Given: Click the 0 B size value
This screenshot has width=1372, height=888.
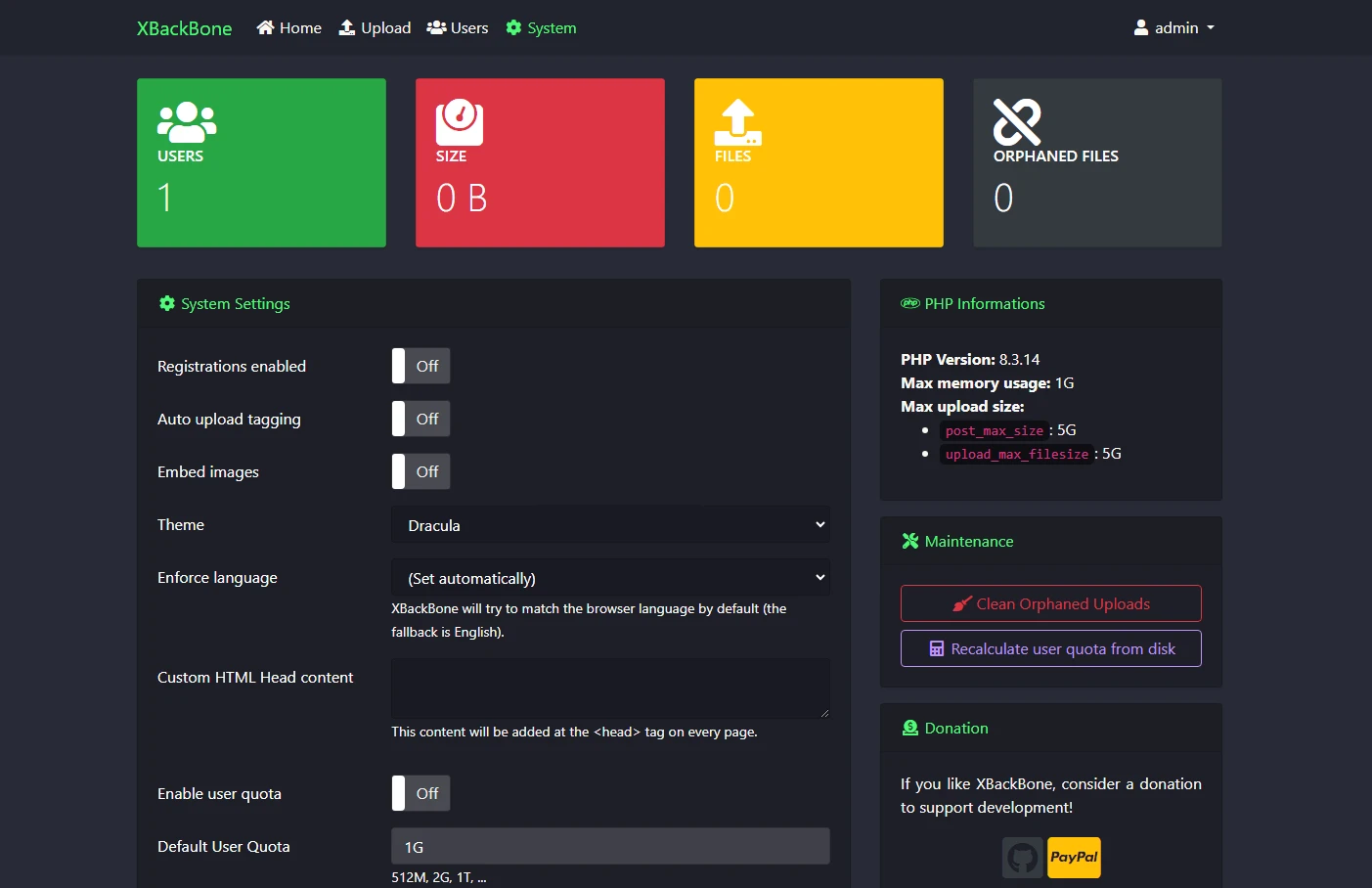Looking at the screenshot, I should pos(462,199).
